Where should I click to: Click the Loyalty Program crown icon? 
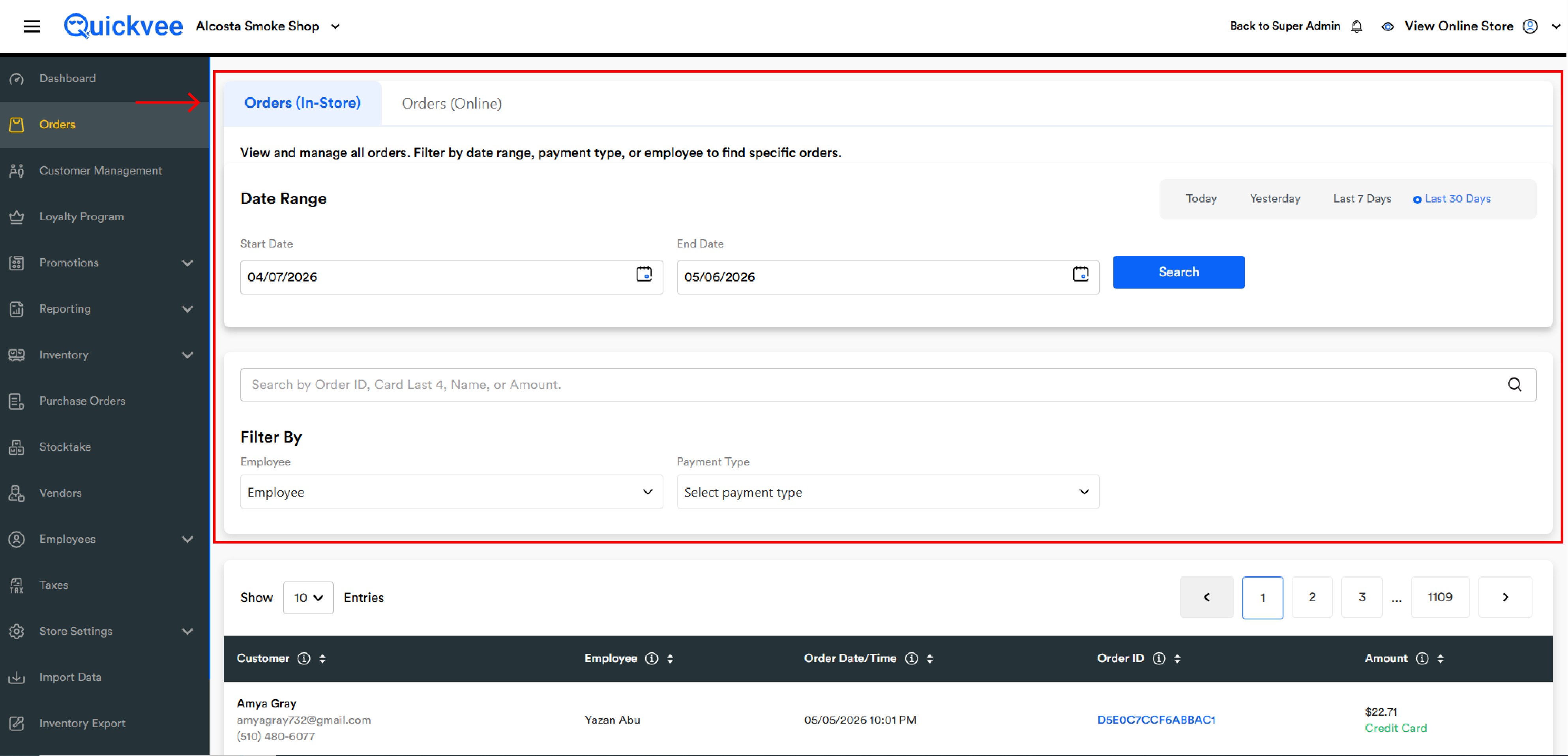17,217
